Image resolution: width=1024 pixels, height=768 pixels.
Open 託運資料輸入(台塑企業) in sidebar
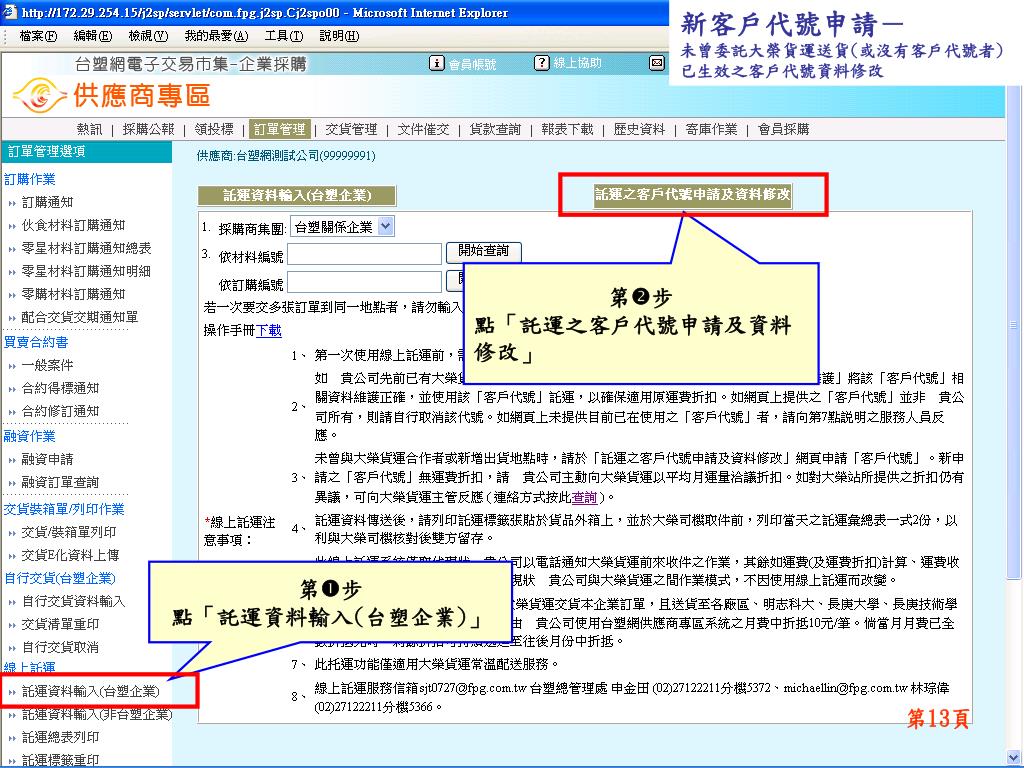click(x=91, y=692)
